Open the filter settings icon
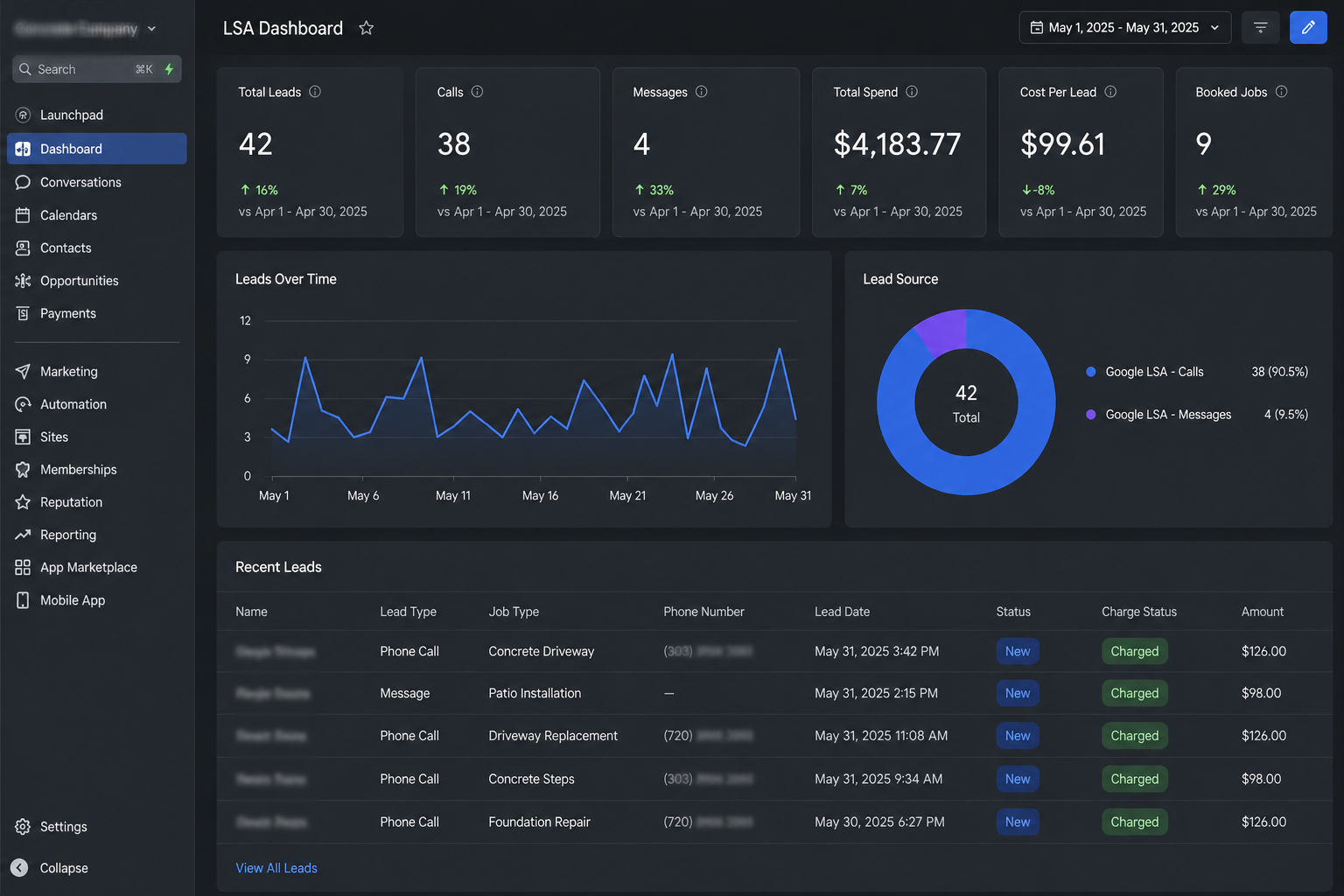Image resolution: width=1344 pixels, height=896 pixels. tap(1261, 28)
